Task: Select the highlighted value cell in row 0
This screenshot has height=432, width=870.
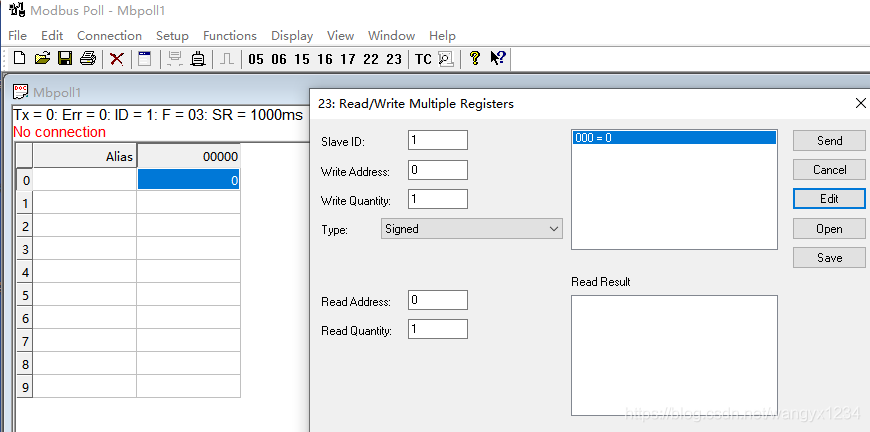Action: point(188,179)
